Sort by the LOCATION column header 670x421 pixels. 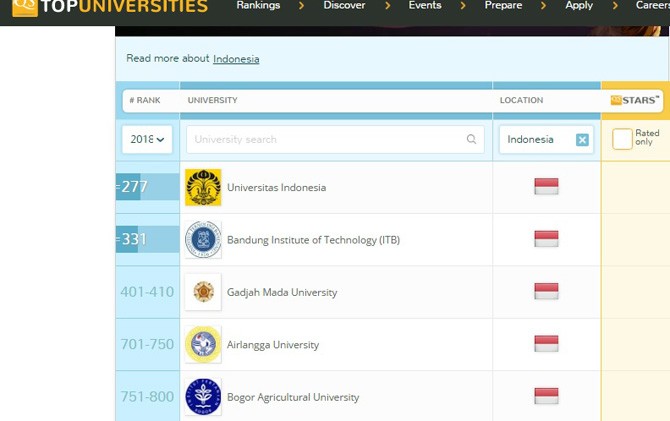521,100
